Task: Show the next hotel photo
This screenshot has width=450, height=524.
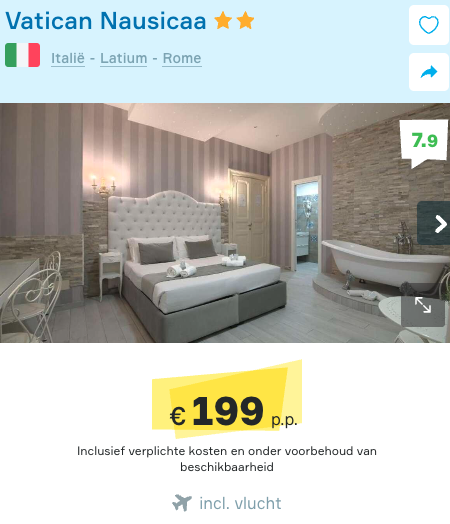Action: coord(434,223)
